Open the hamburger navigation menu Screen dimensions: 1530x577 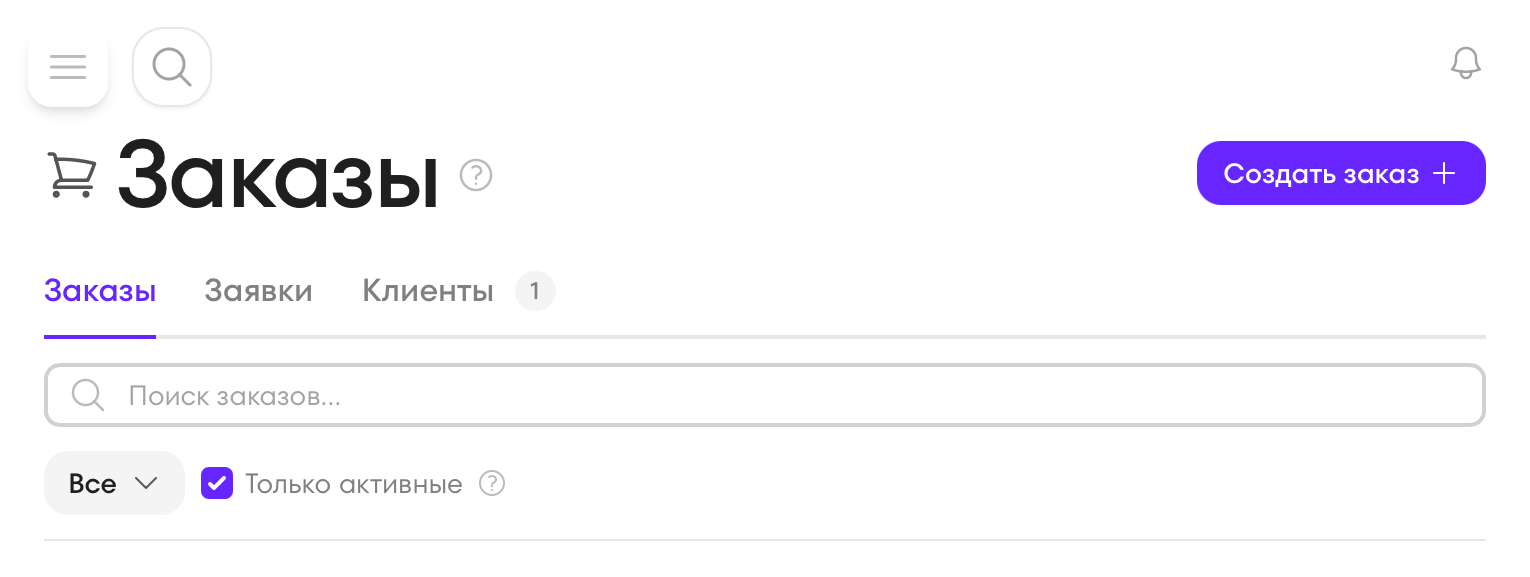[68, 67]
